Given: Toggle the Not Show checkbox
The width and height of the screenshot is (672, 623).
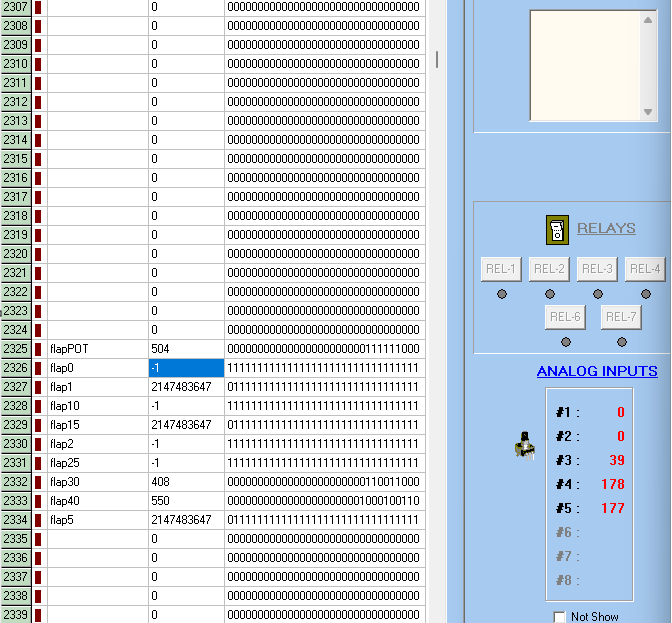Looking at the screenshot, I should 559,617.
